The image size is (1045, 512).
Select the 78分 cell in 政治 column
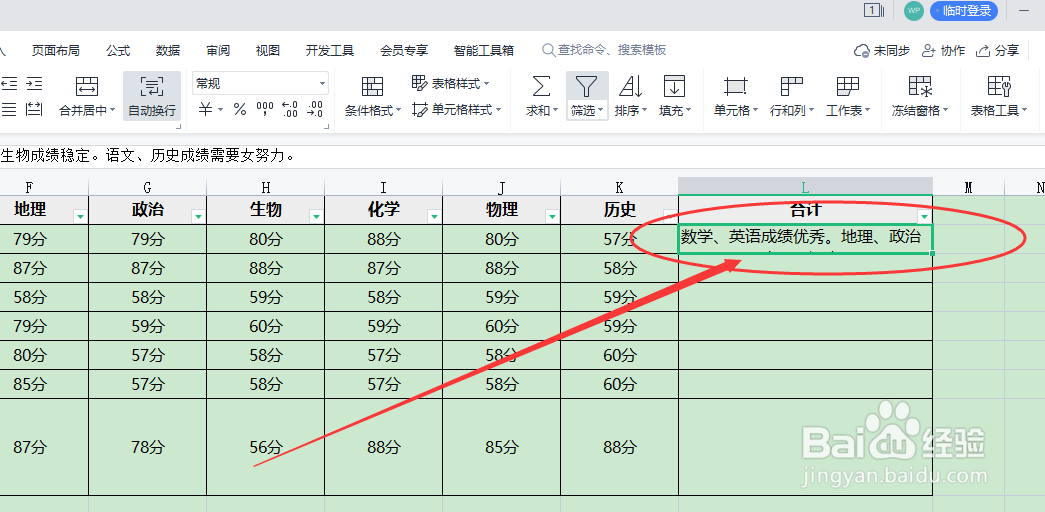(147, 447)
